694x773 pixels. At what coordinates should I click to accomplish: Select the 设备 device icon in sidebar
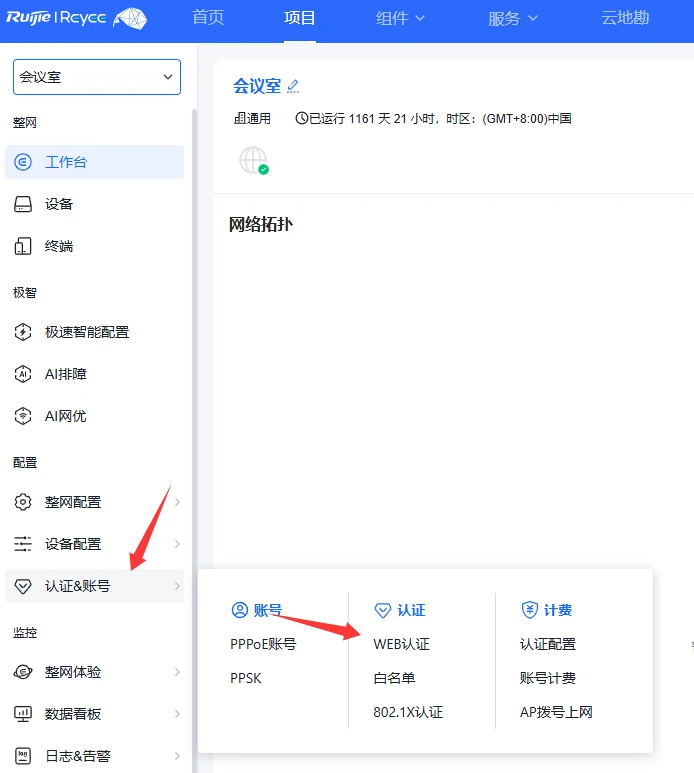(x=23, y=204)
